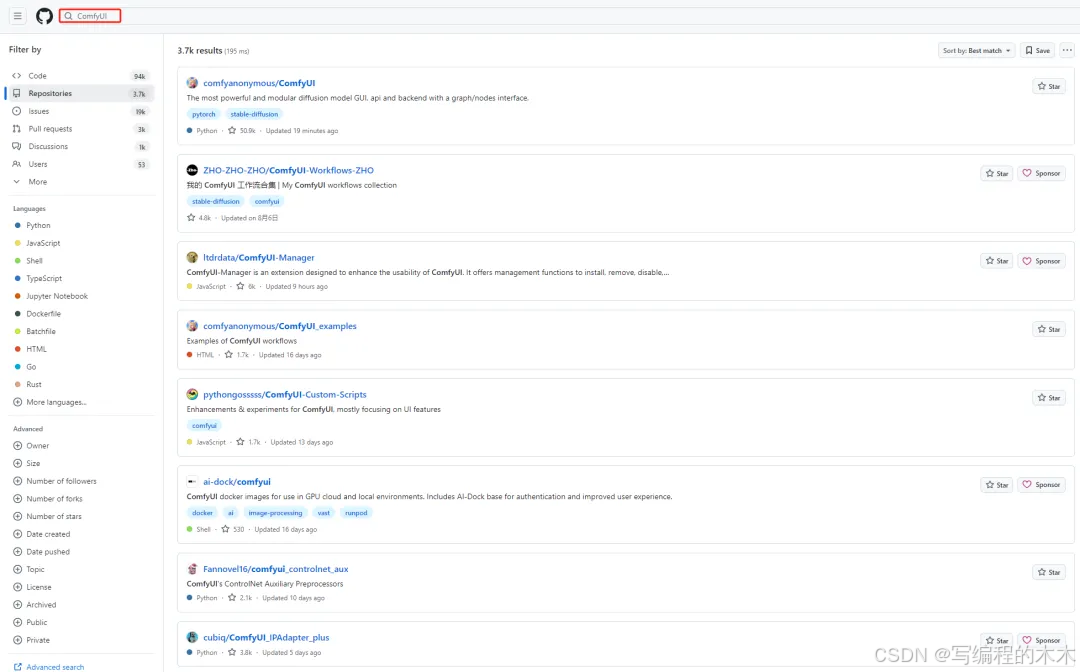Image resolution: width=1080 pixels, height=672 pixels.
Task: Filter results by Discussions
Action: pyautogui.click(x=79, y=147)
